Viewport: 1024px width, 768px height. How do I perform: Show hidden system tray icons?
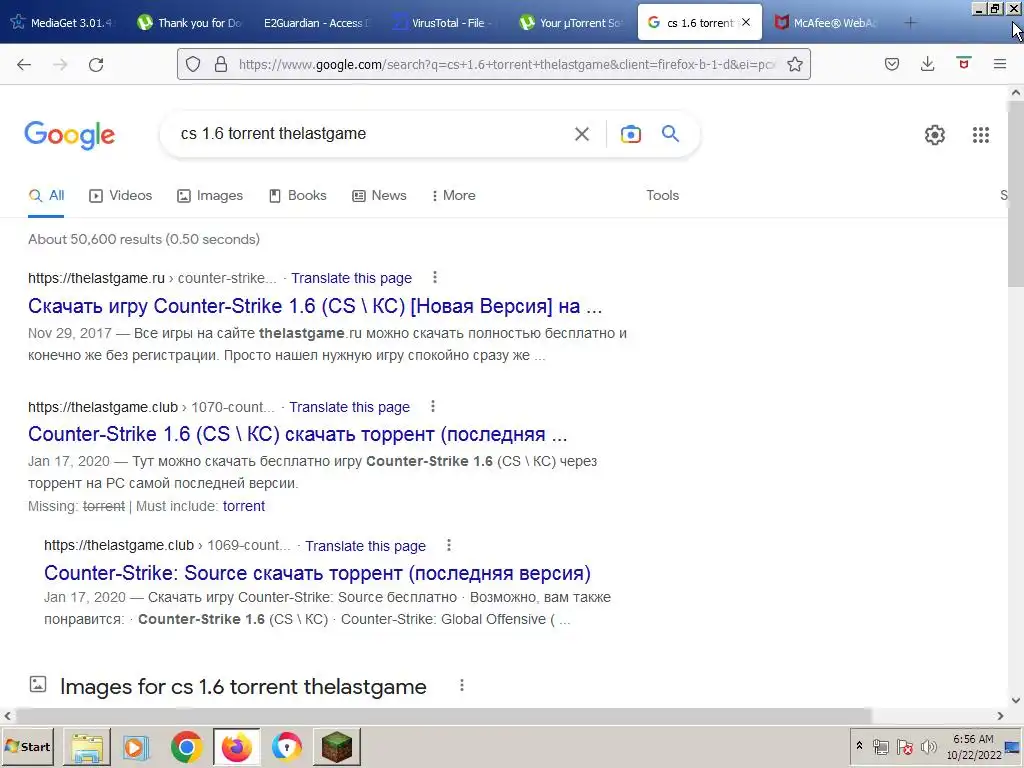(859, 745)
